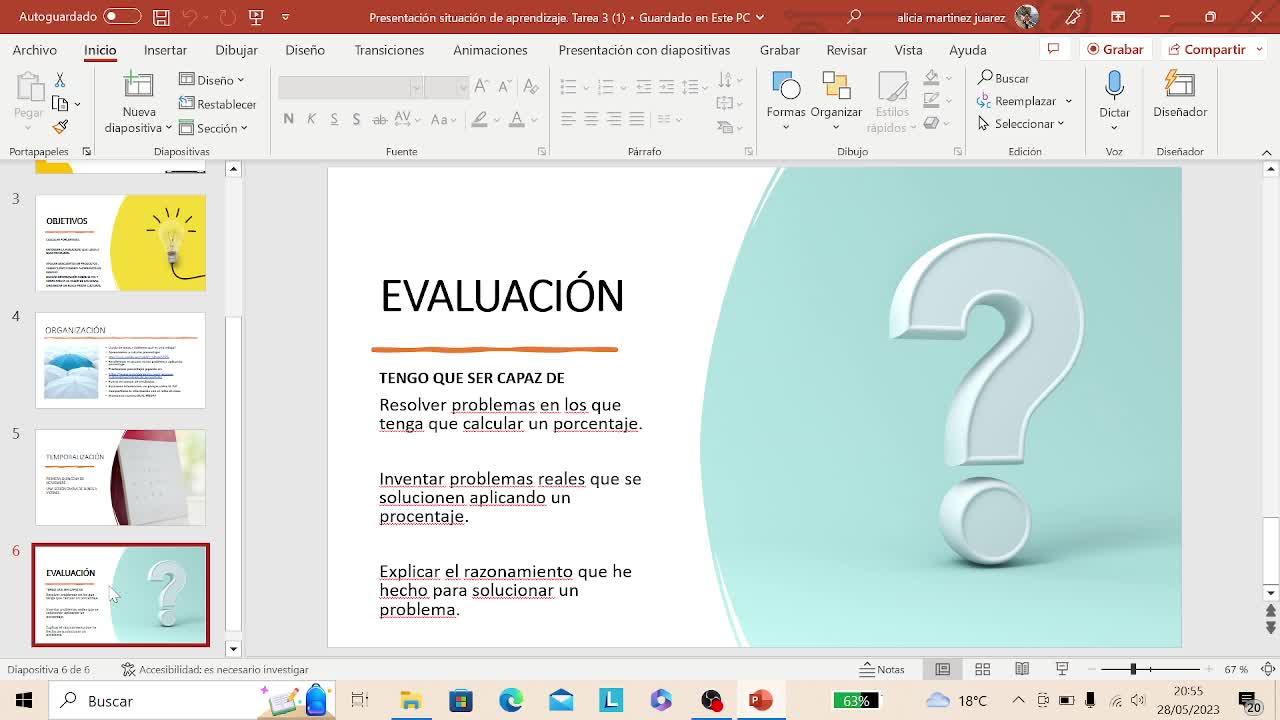Click the Nueva diapositiva icon
The height and width of the screenshot is (720, 1280).
(139, 86)
